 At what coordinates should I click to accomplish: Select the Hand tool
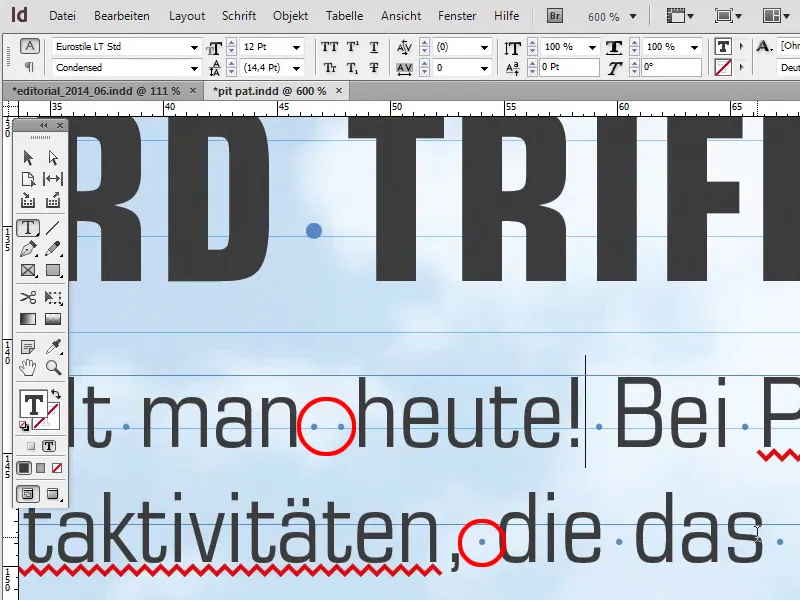pos(28,368)
